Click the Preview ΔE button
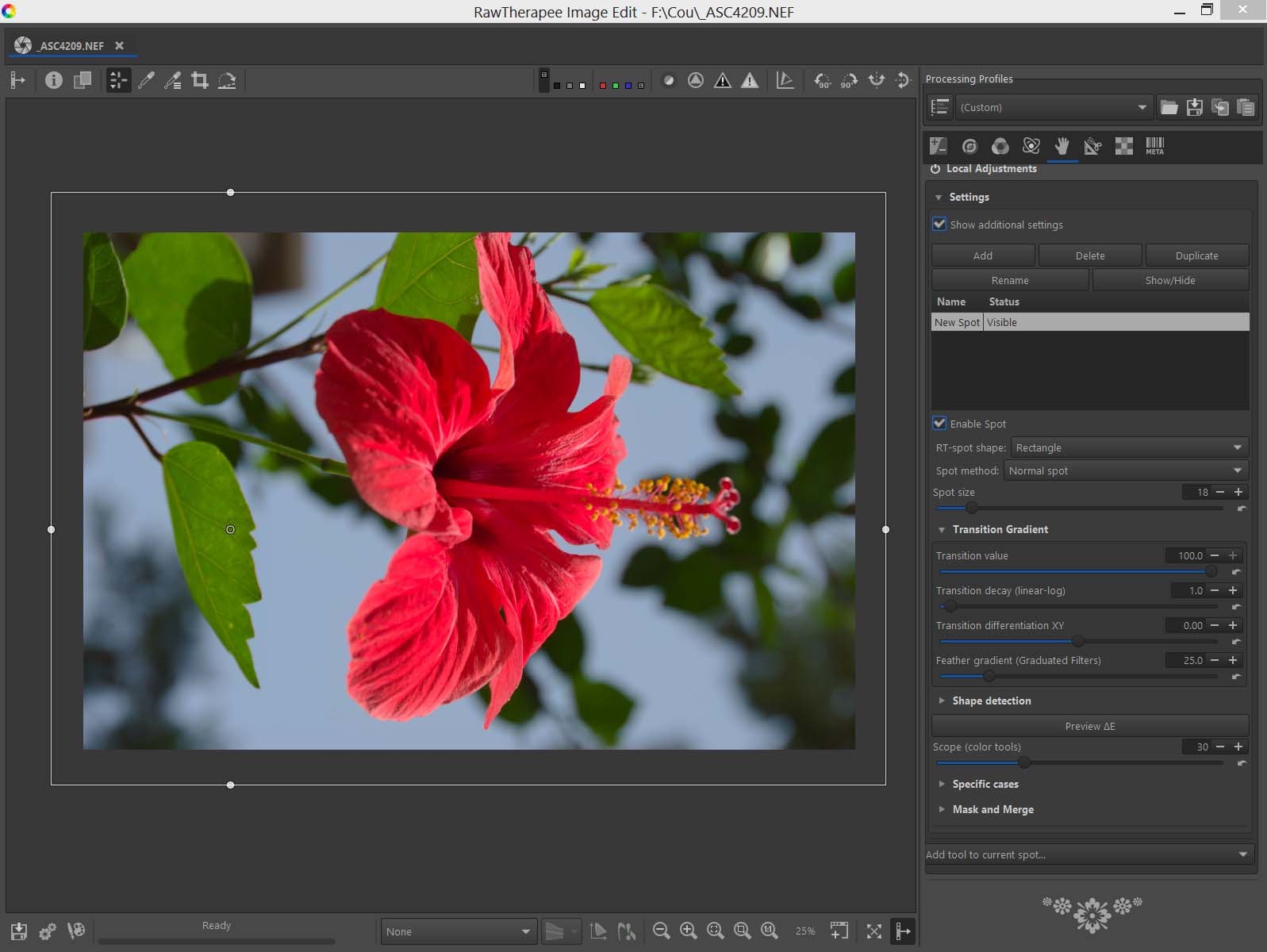This screenshot has width=1267, height=952. tap(1089, 726)
